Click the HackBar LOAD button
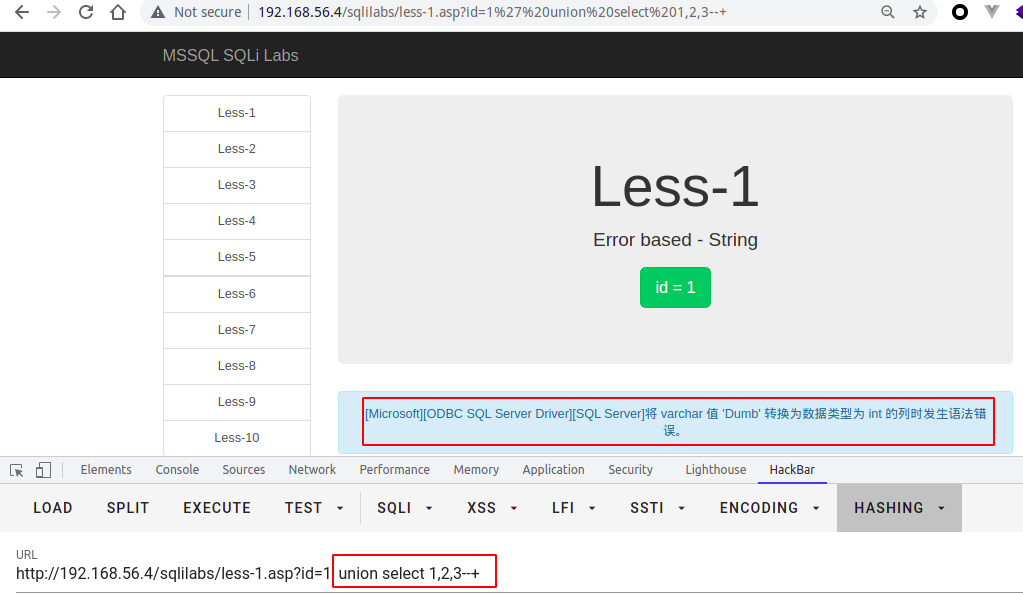The width and height of the screenshot is (1023, 595). 53,508
